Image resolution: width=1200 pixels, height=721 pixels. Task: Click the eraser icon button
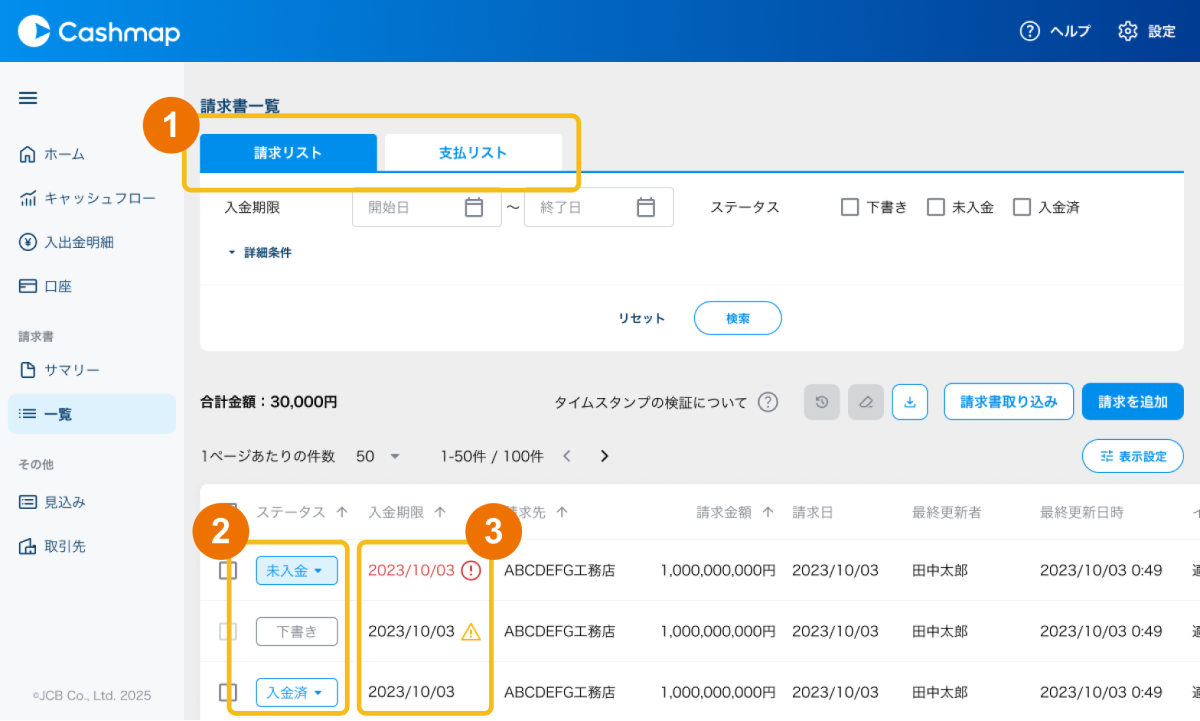[x=866, y=402]
